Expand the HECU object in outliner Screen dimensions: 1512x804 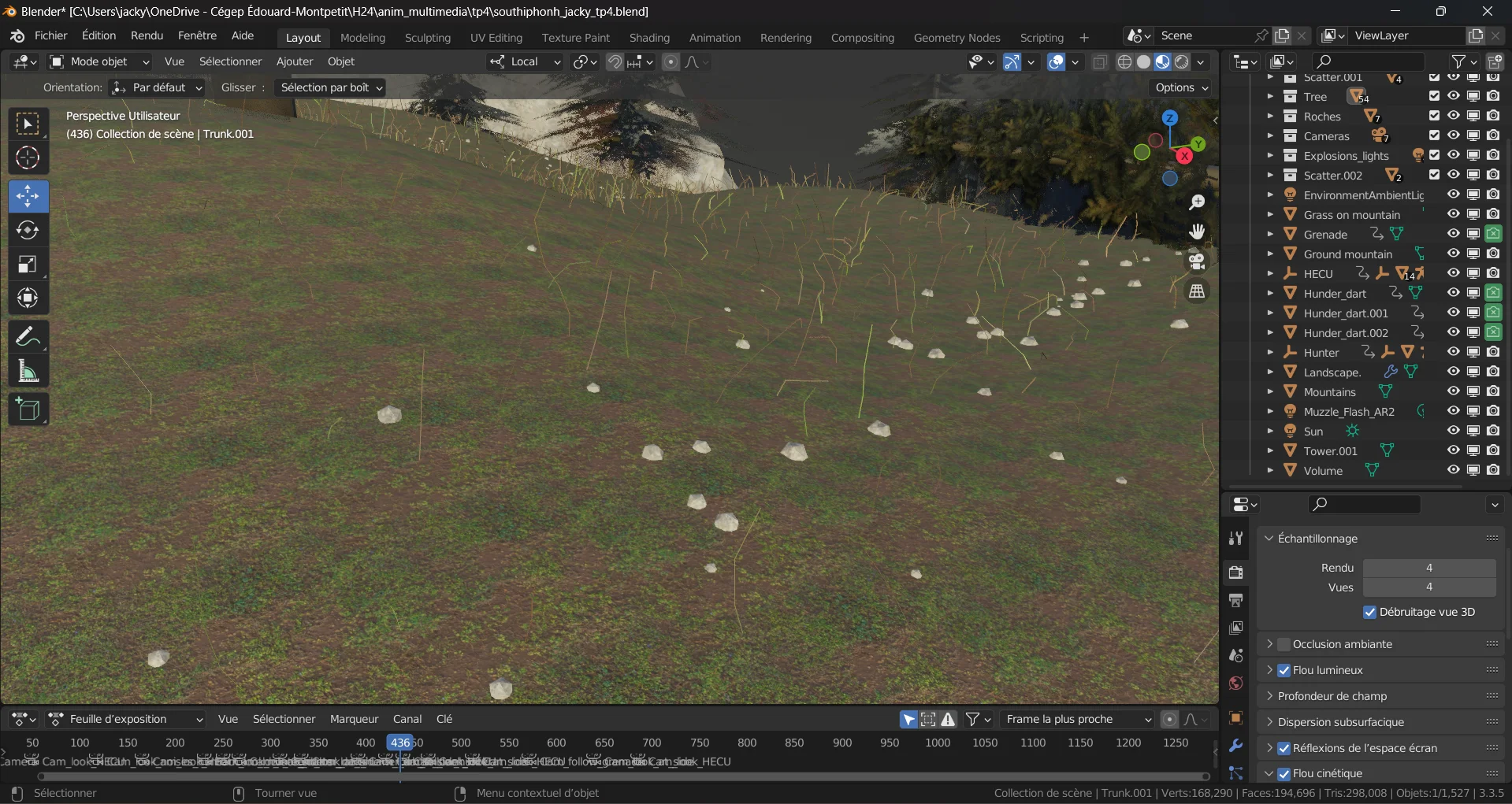coord(1270,273)
